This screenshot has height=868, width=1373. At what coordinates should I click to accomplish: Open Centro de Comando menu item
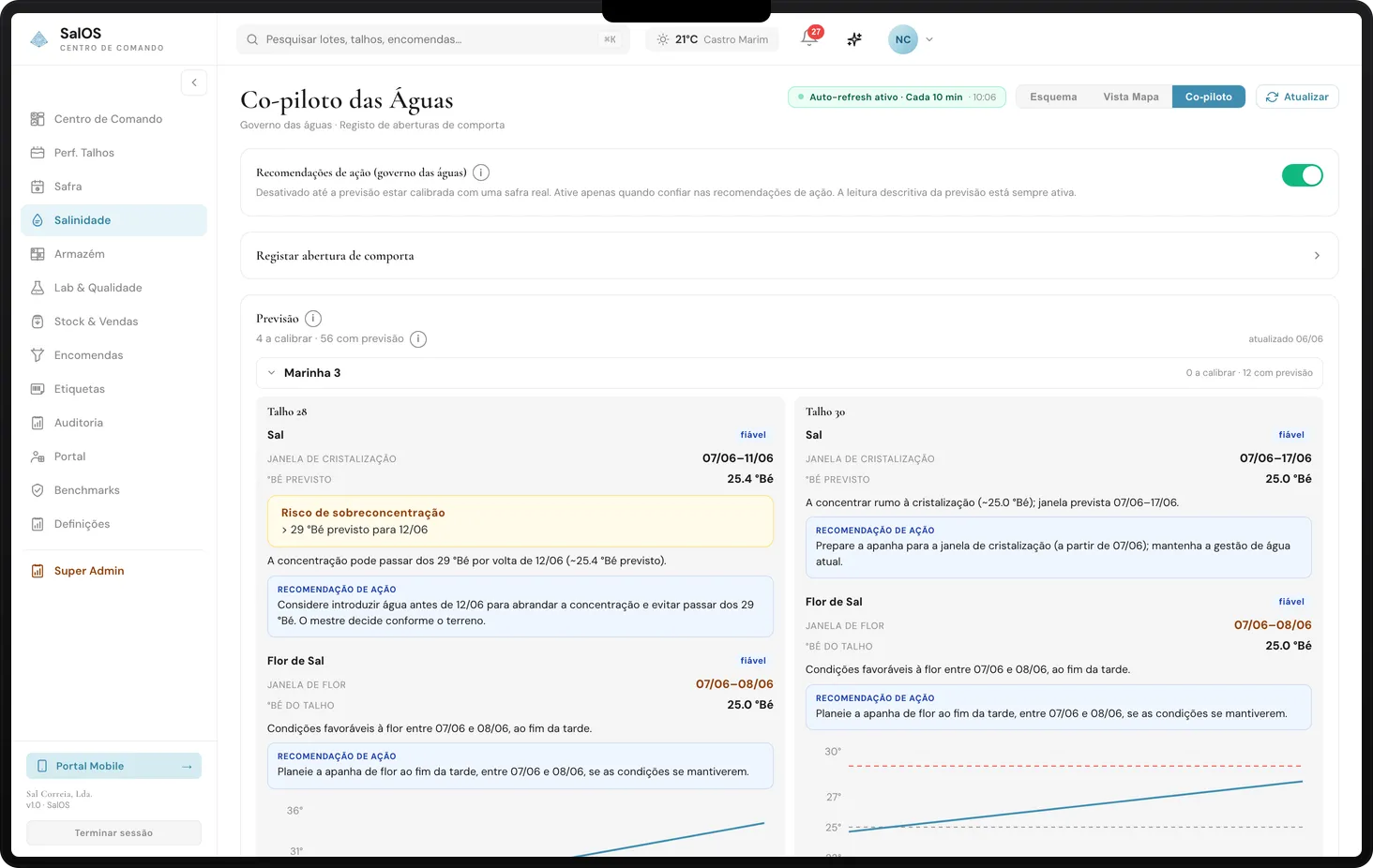[x=113, y=119]
